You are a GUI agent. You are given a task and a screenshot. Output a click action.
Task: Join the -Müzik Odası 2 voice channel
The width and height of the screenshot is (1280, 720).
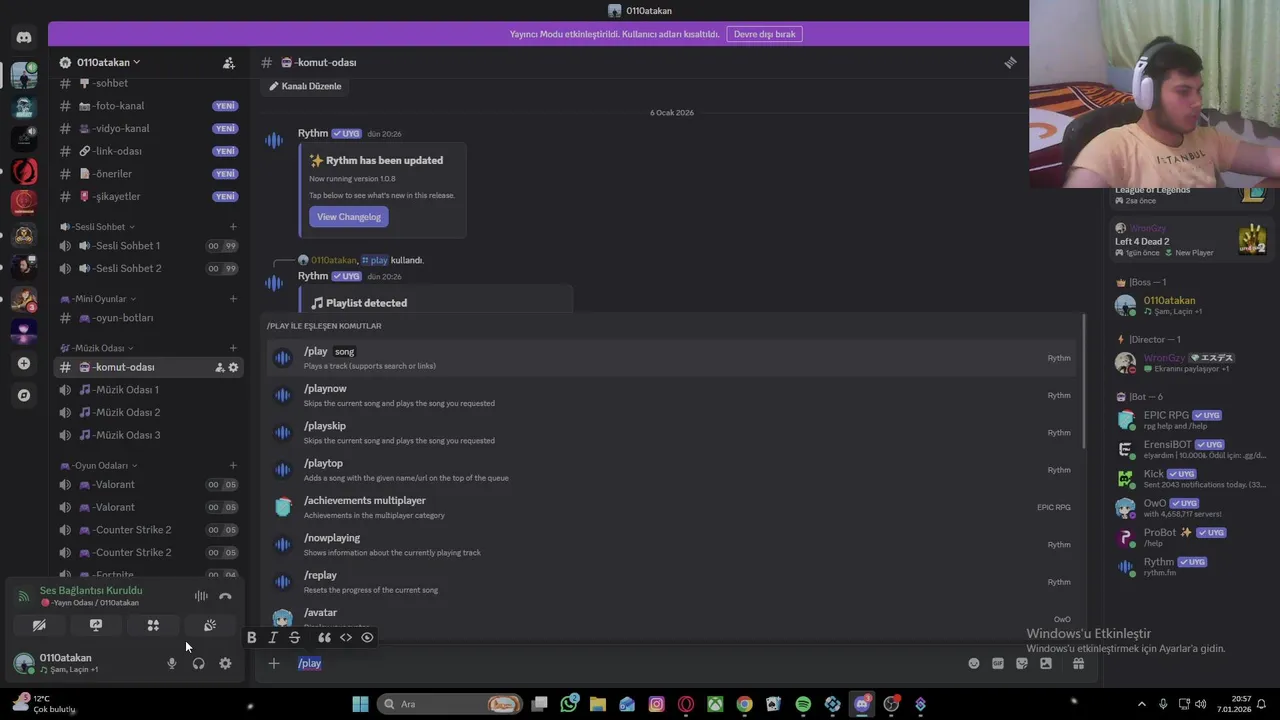148,412
